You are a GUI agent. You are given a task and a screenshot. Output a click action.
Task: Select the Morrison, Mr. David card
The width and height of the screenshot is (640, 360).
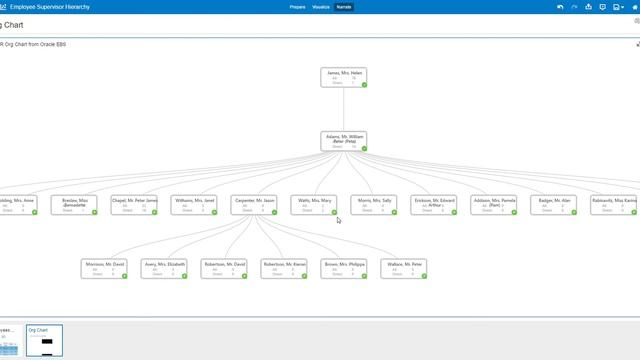coord(104,269)
